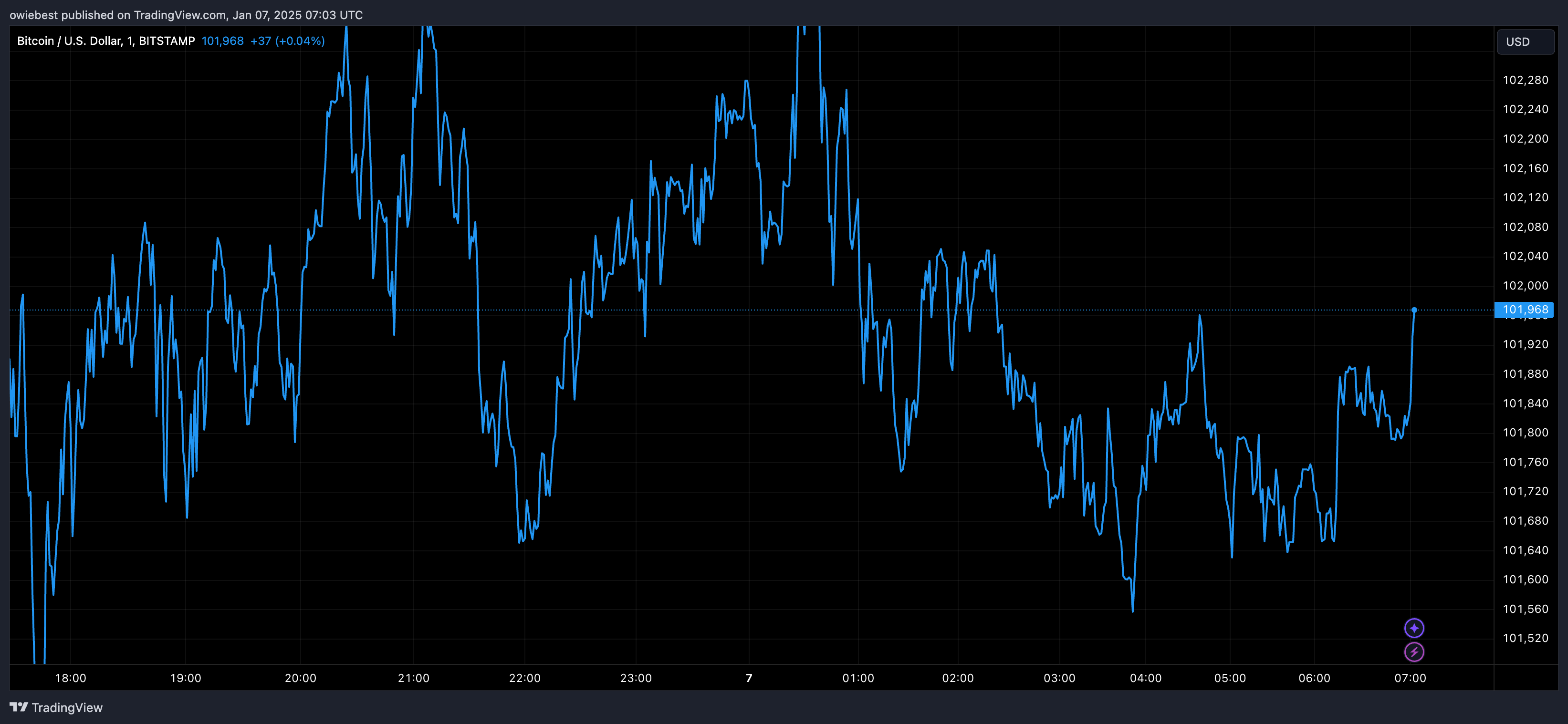Click the 101,520 price axis label
Screen dimensions: 1568x724
click(1526, 638)
